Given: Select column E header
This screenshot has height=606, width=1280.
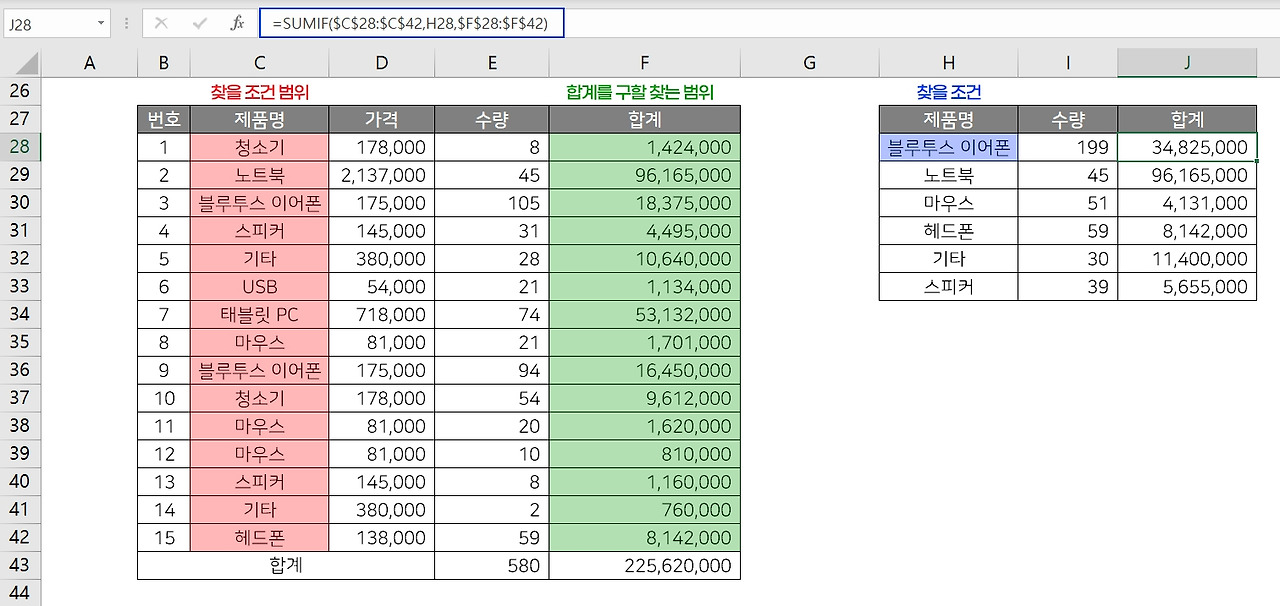Looking at the screenshot, I should (492, 64).
